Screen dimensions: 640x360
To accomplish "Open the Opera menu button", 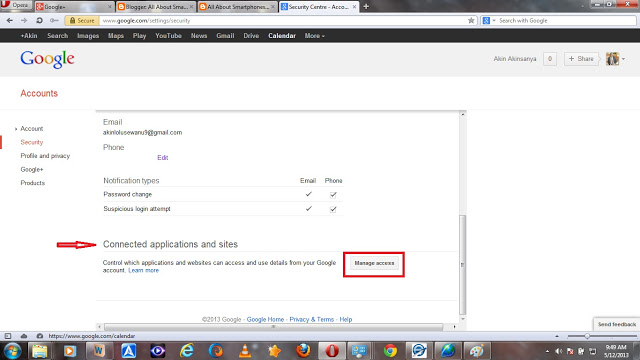I will (16, 5).
